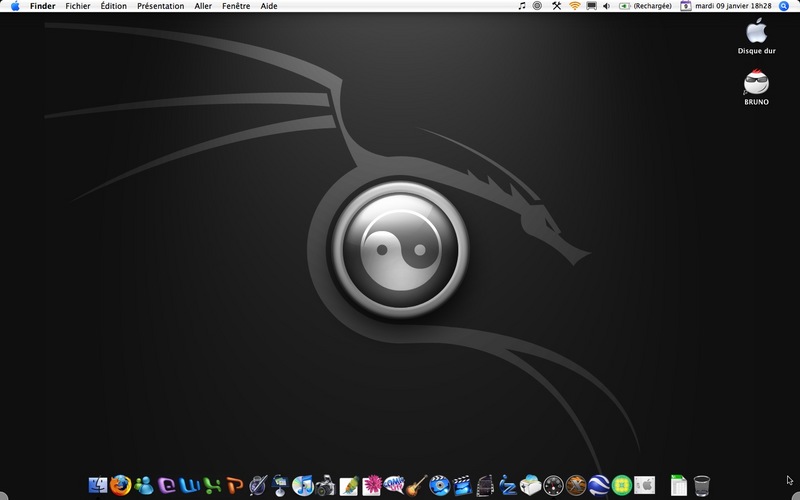Open the Trash in the dock
Screen dimensions: 800x500
(702, 485)
